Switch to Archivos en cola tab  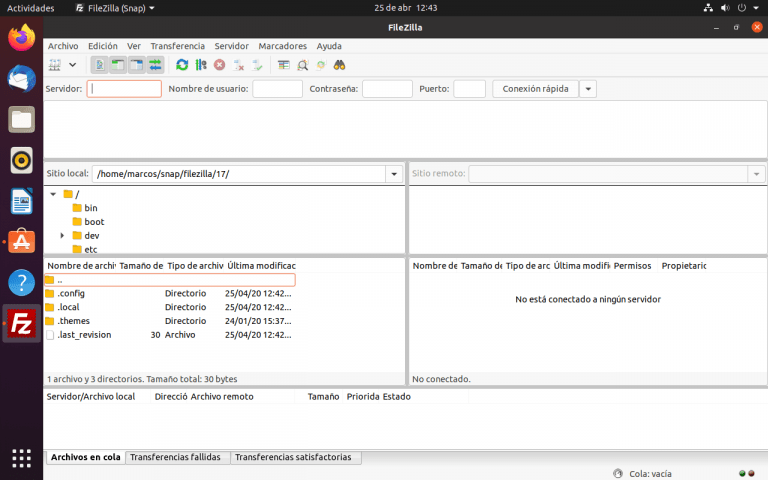86,457
